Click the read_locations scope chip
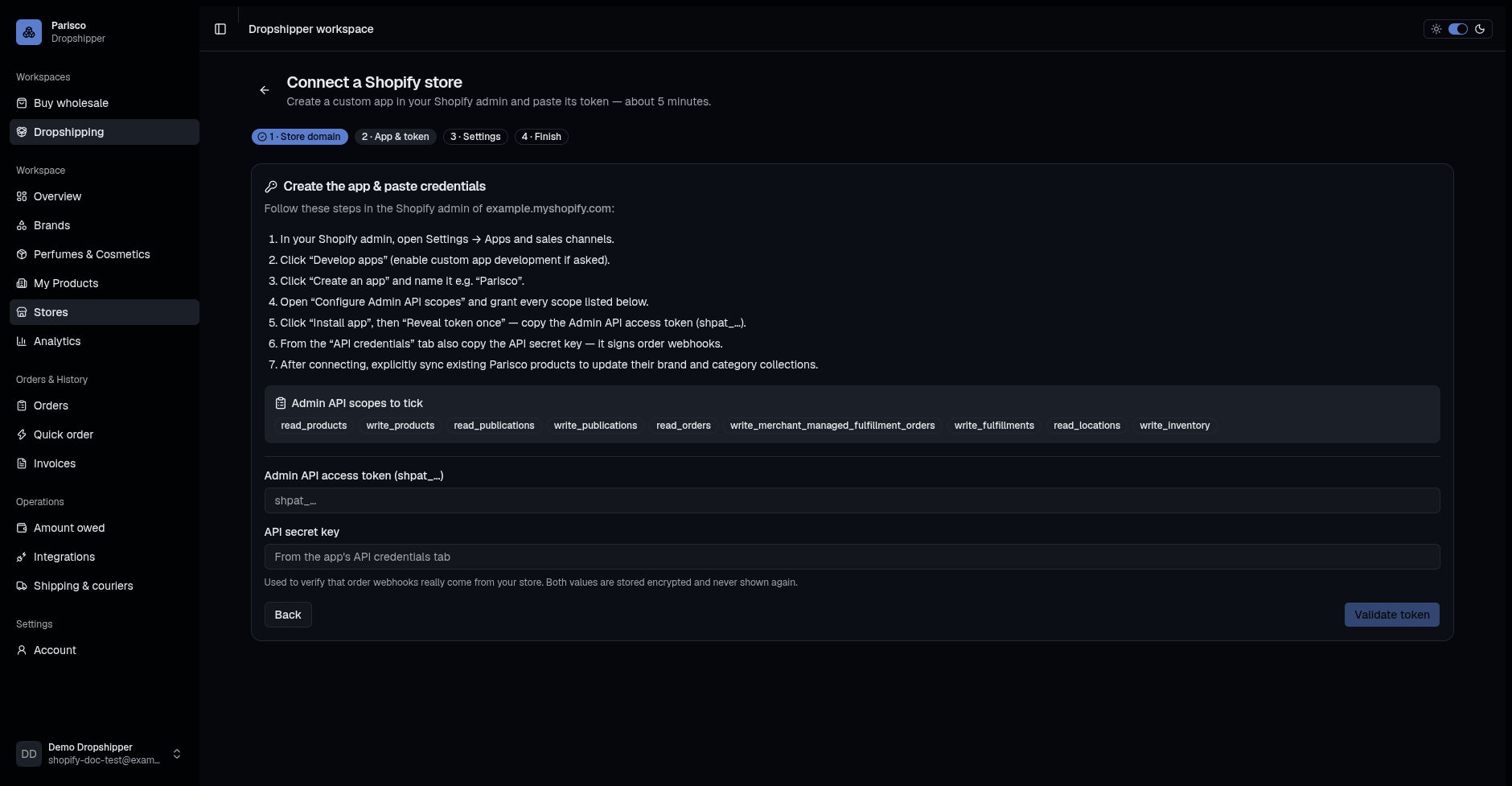This screenshot has width=1512, height=786. point(1087,426)
